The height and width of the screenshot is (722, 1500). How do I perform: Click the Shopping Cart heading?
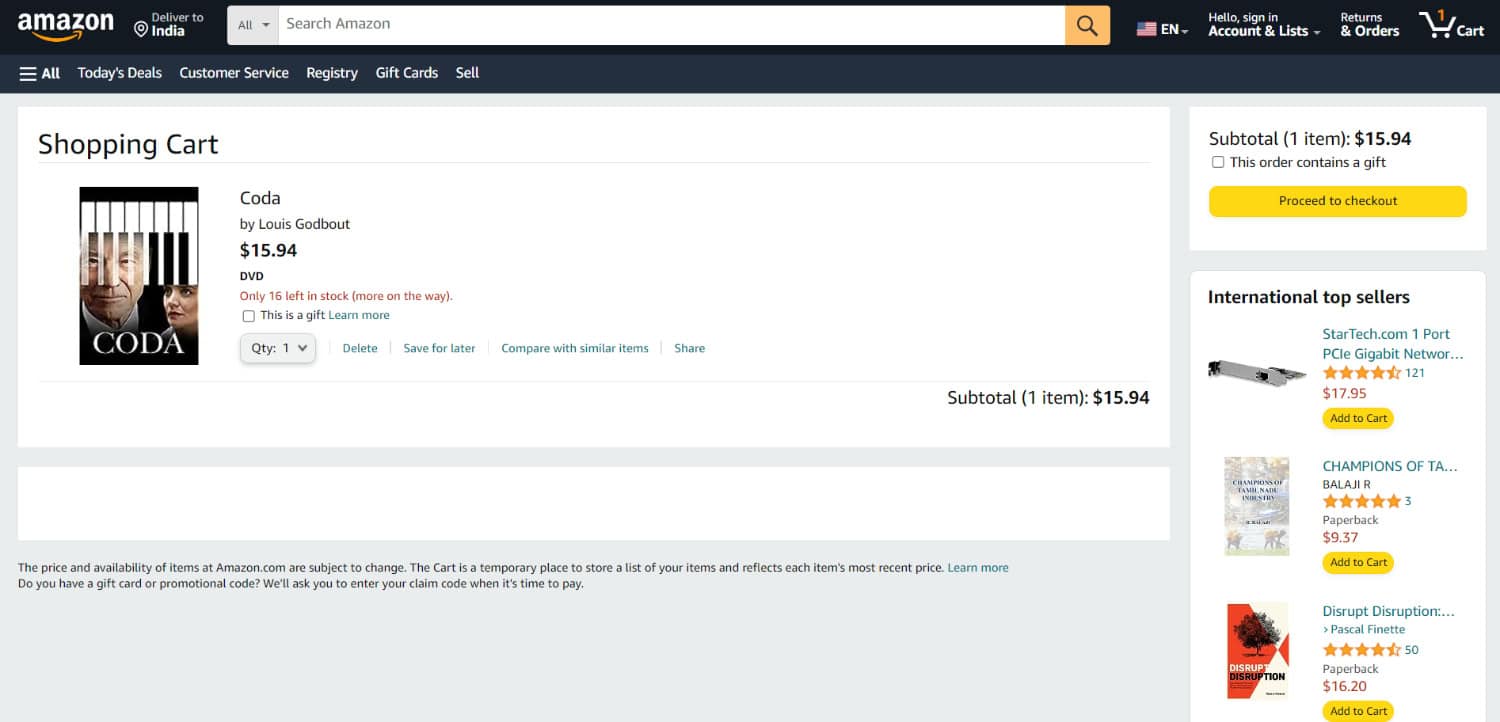128,145
